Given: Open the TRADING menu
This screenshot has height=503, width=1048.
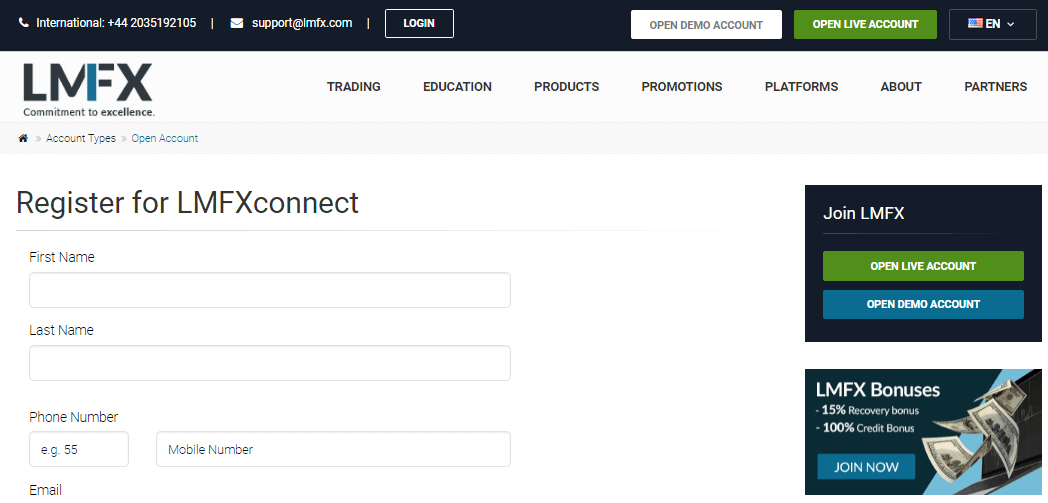Looking at the screenshot, I should [x=354, y=87].
